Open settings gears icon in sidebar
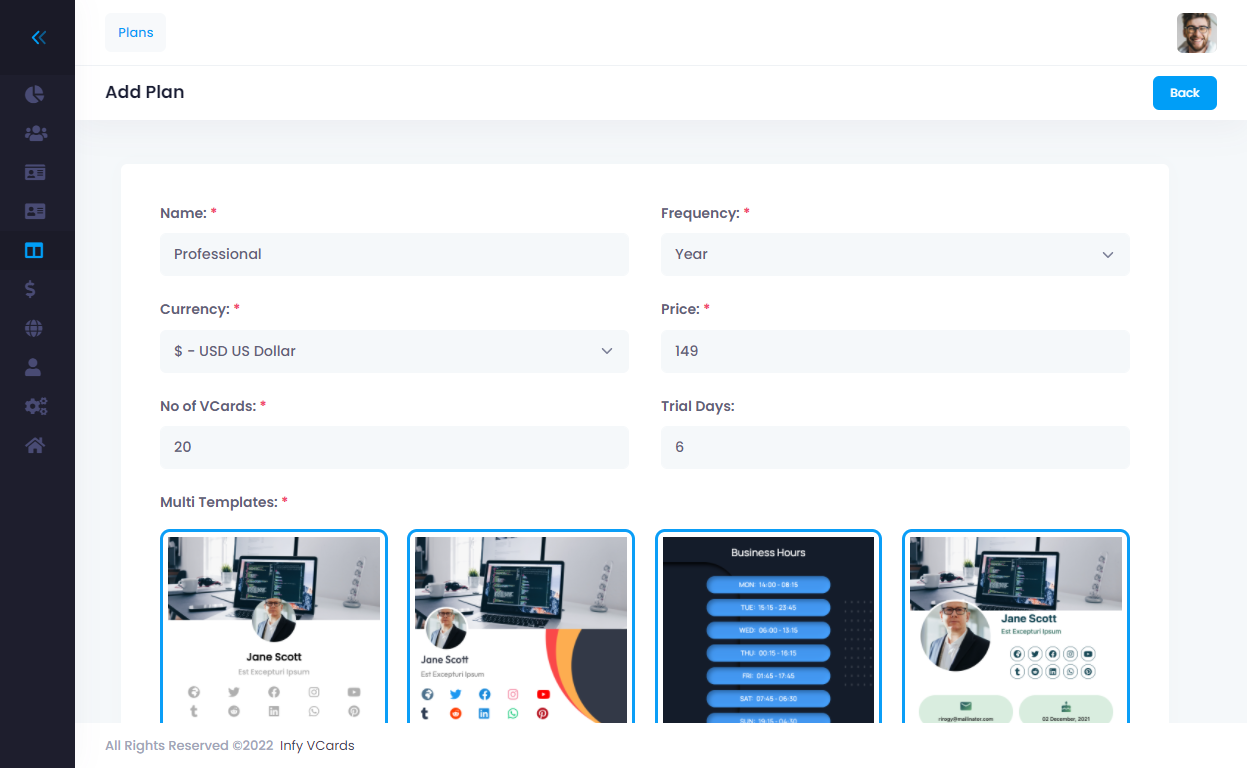The image size is (1247, 768). click(35, 406)
